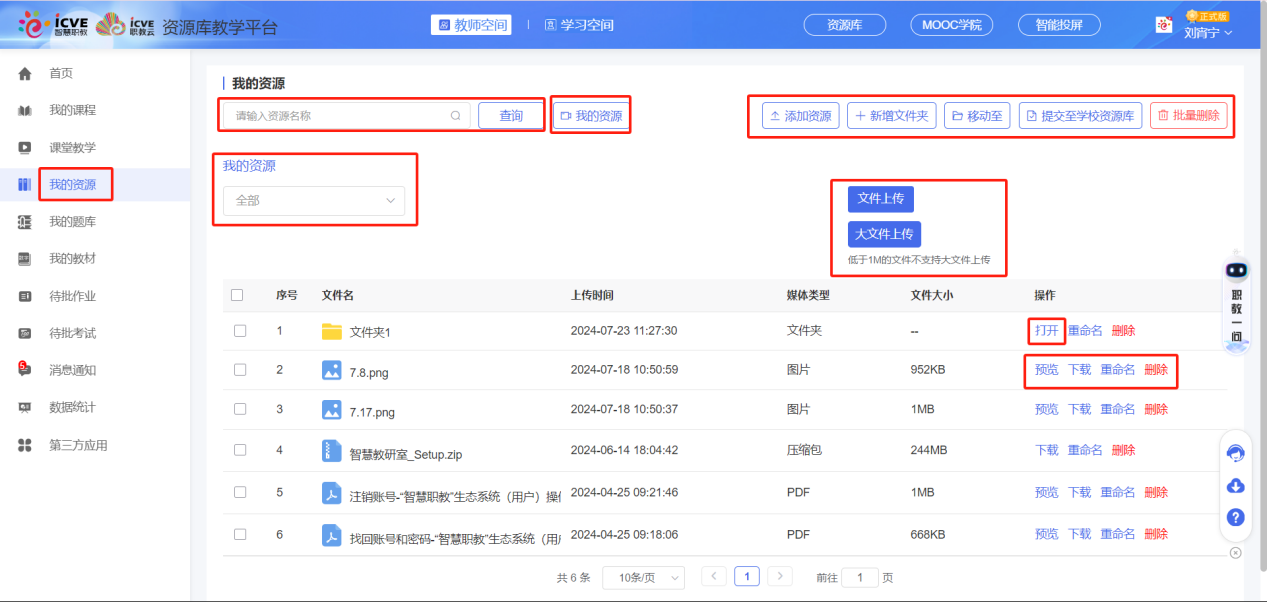Click the magnifier icon in search box
Image resolution: width=1267 pixels, height=602 pixels.
click(x=456, y=116)
